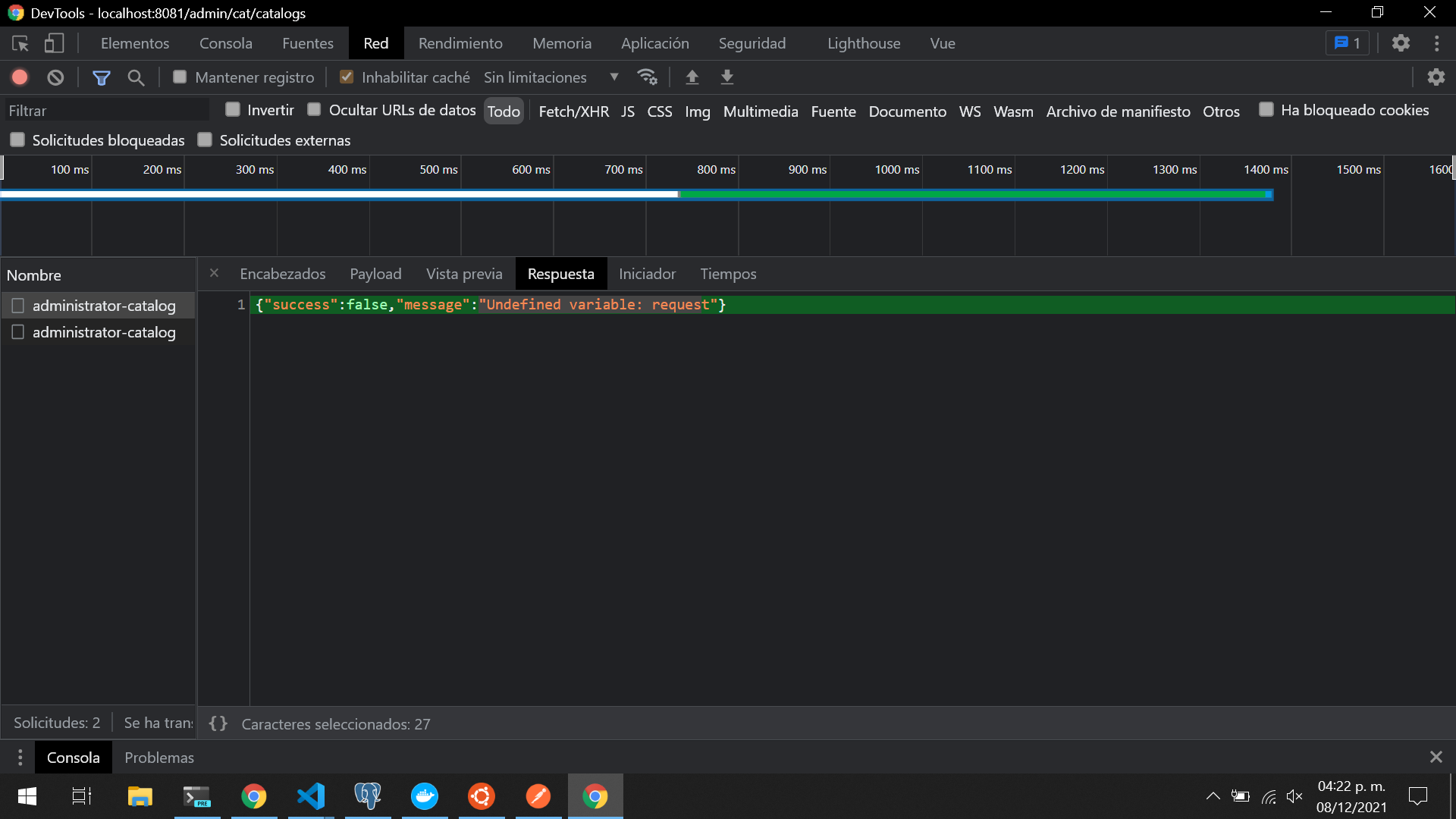Viewport: 1456px width, 819px height.
Task: Open Postman from the taskbar
Action: (538, 796)
